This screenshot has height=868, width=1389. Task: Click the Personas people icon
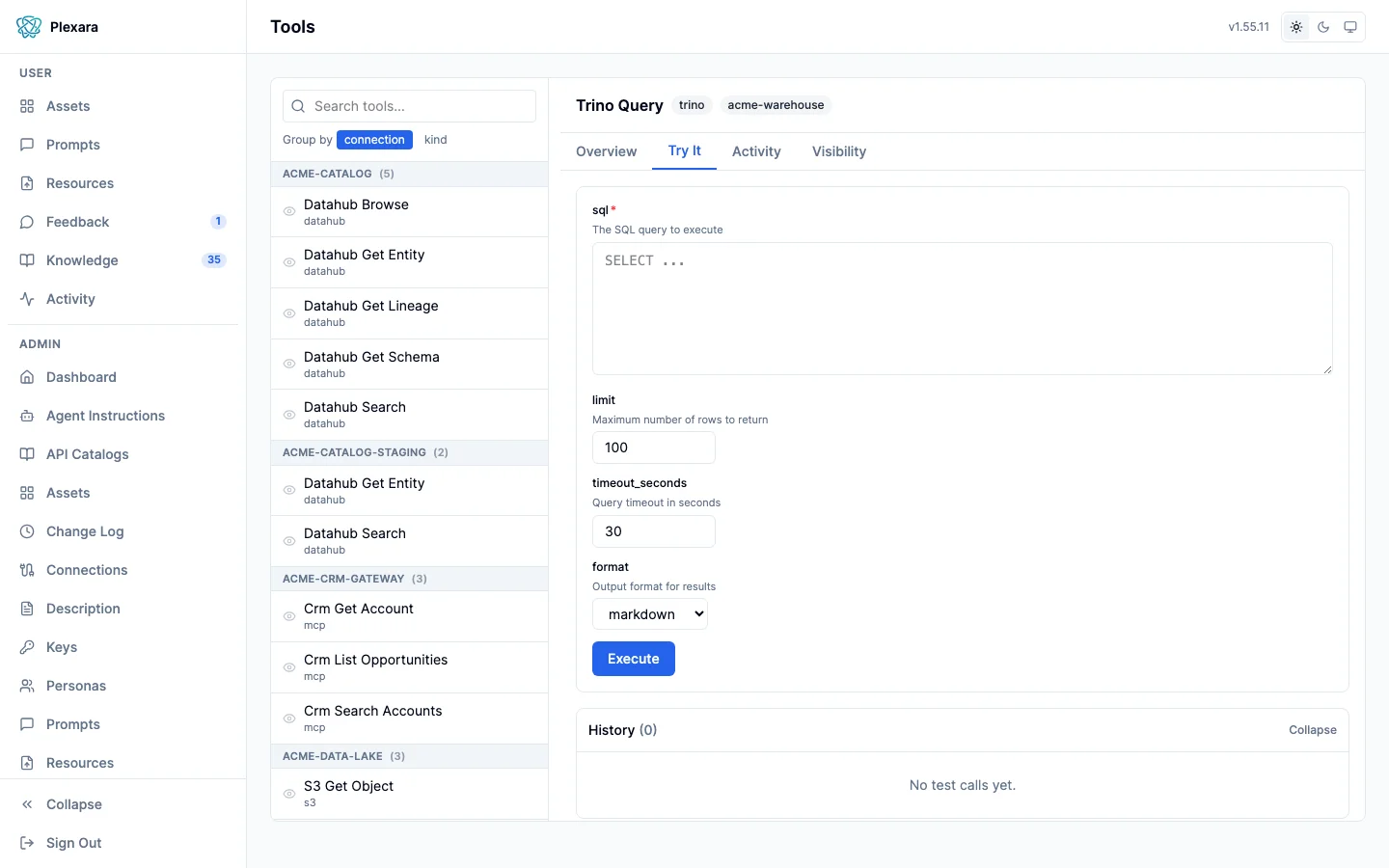27,686
